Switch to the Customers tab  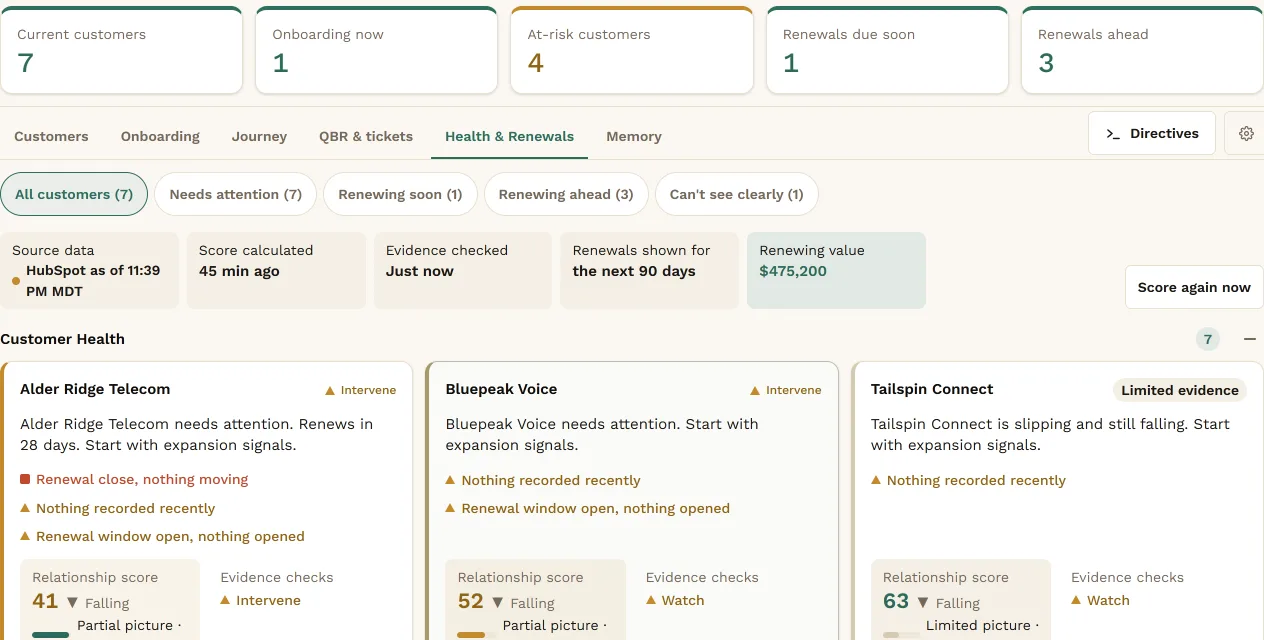pos(51,136)
